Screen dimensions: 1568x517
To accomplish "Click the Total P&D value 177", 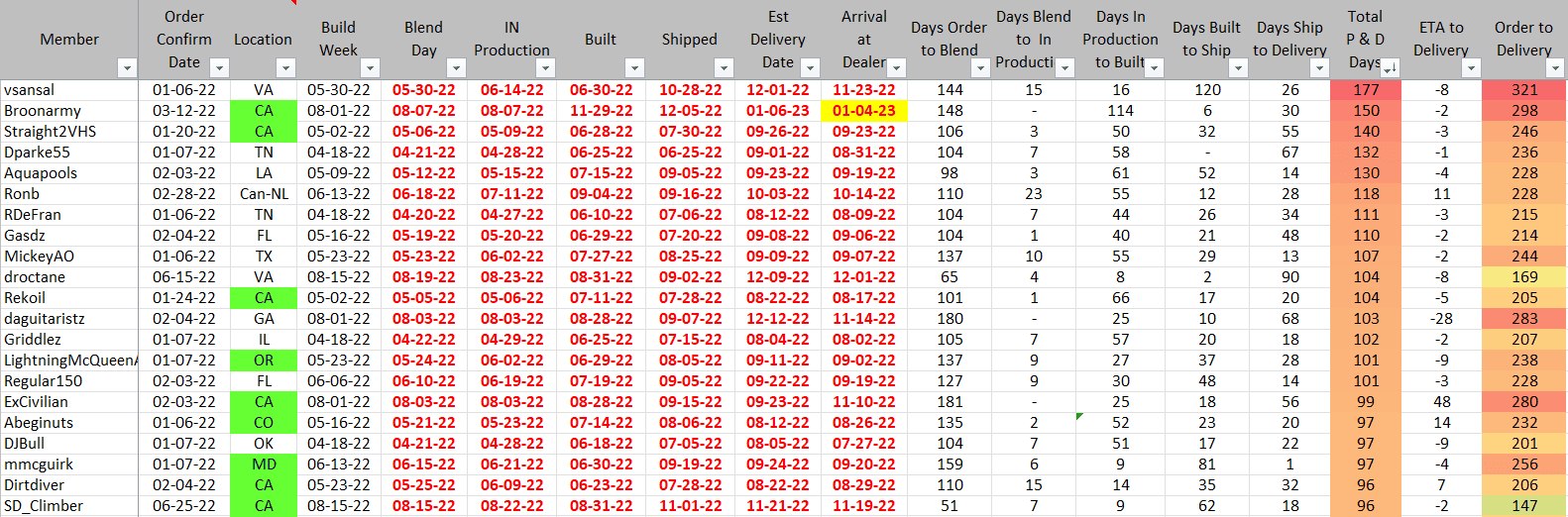I will point(1366,90).
